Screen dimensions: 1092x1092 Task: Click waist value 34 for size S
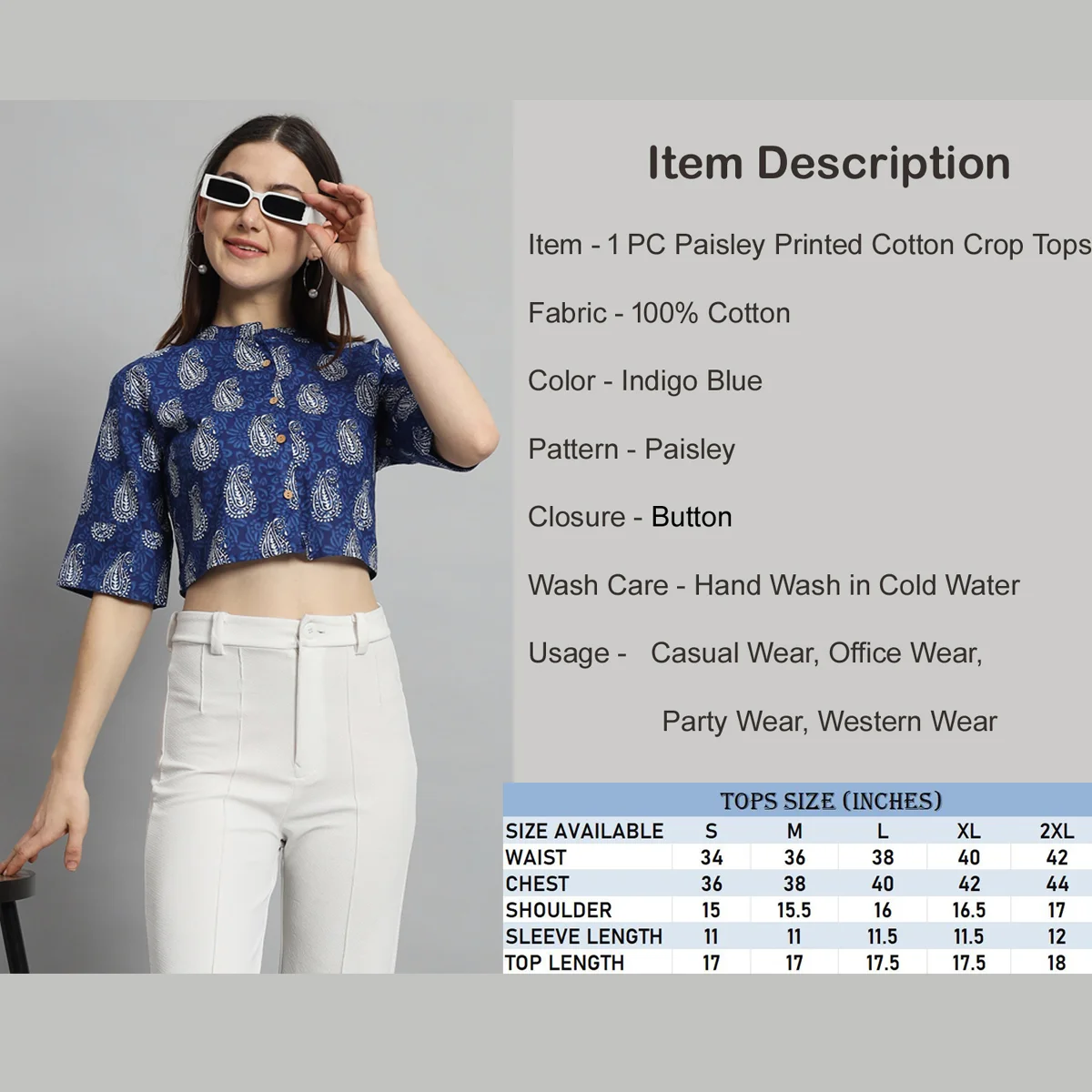tap(712, 857)
